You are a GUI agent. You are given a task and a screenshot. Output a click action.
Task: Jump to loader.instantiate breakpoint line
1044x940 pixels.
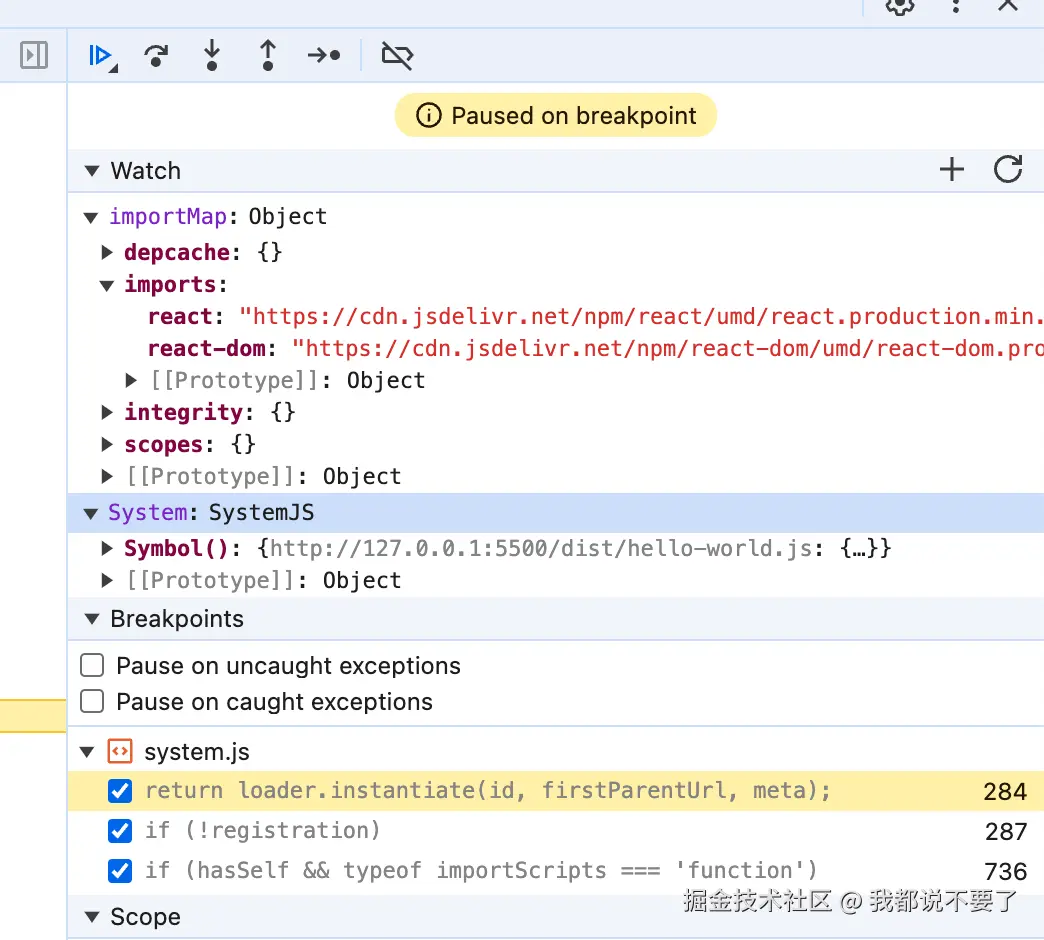(488, 791)
